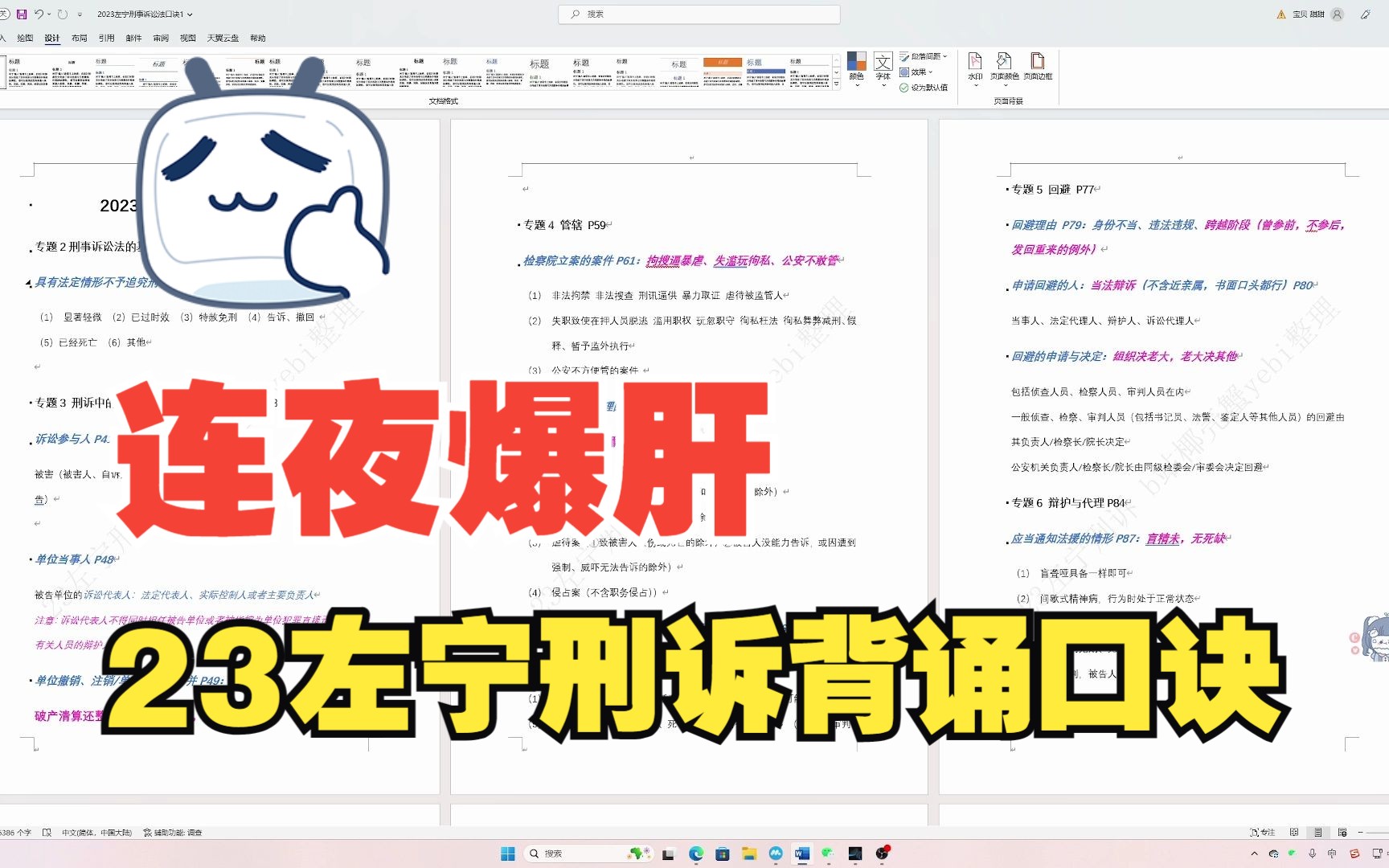Switch to Web Layout view icon
Image resolution: width=1389 pixels, height=868 pixels.
click(x=1342, y=833)
